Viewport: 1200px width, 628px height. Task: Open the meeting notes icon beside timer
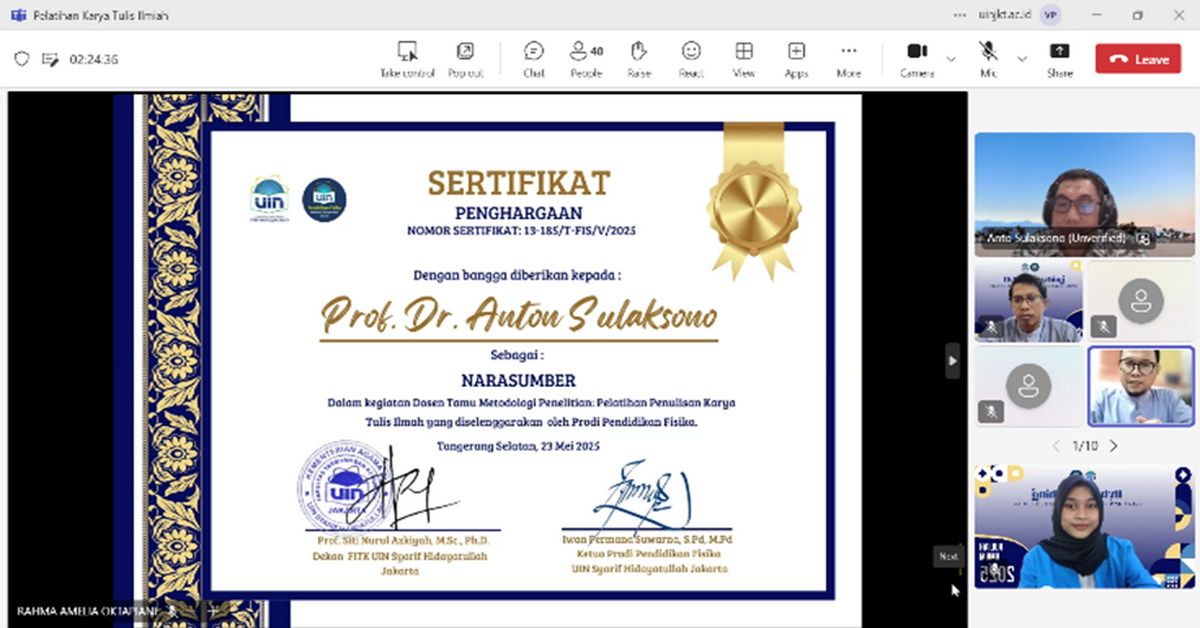pyautogui.click(x=50, y=59)
